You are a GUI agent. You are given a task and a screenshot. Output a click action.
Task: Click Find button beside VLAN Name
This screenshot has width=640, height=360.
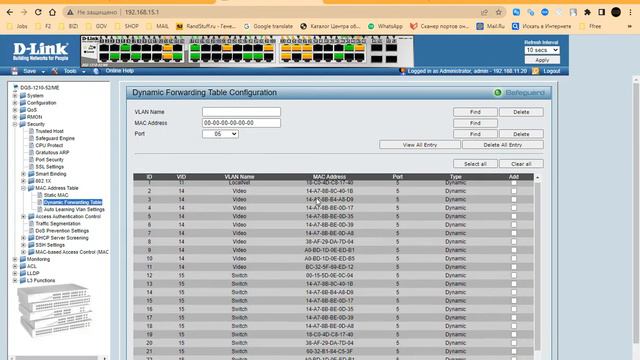tap(475, 112)
